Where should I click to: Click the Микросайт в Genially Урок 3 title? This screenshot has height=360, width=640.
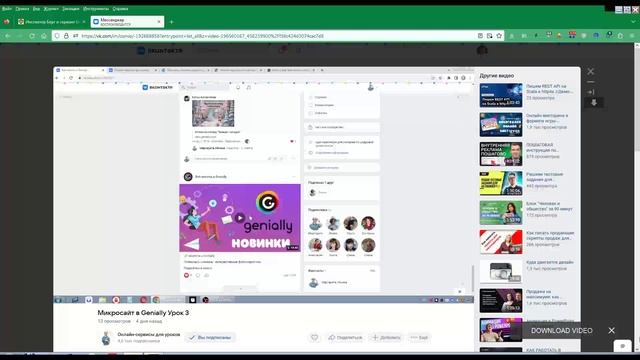point(143,313)
